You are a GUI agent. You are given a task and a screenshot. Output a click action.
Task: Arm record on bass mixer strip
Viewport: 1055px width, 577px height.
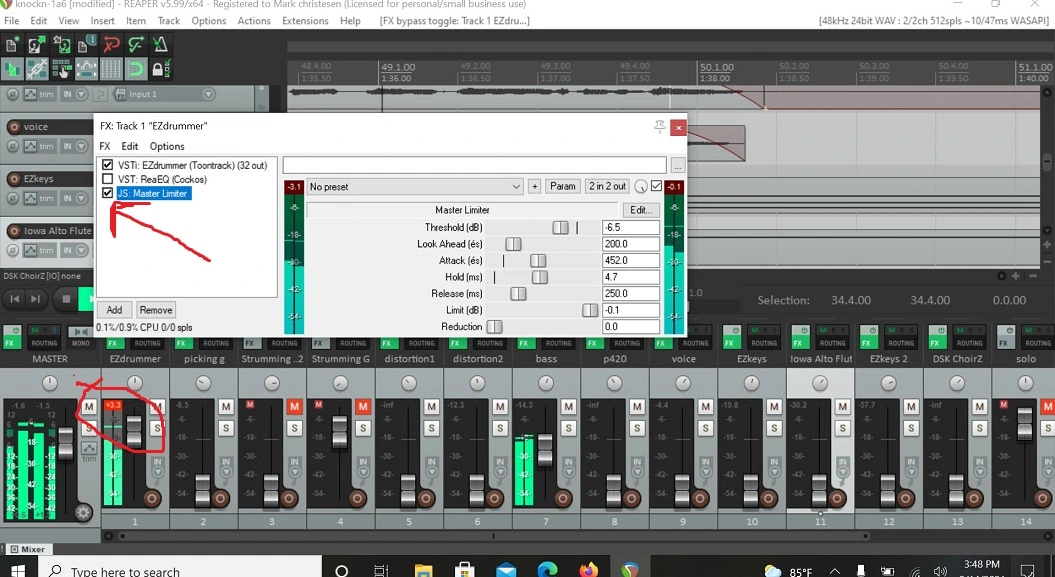(x=563, y=498)
